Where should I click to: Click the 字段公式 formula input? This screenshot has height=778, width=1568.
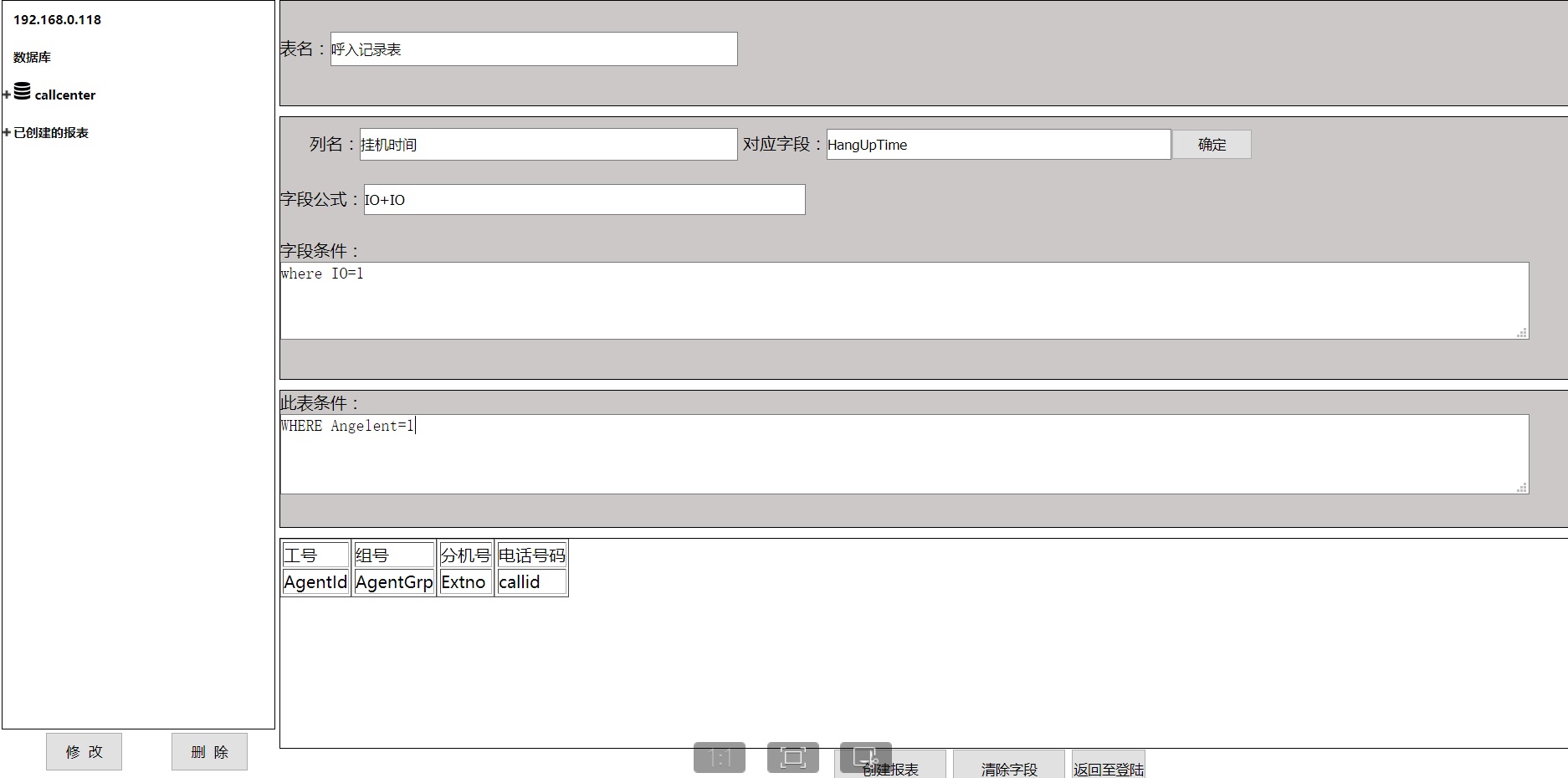click(x=583, y=200)
